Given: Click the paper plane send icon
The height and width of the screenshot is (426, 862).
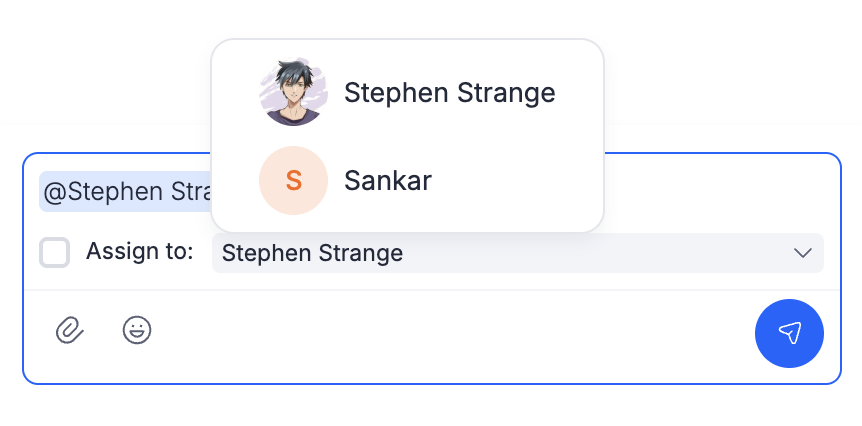Looking at the screenshot, I should click(x=790, y=333).
